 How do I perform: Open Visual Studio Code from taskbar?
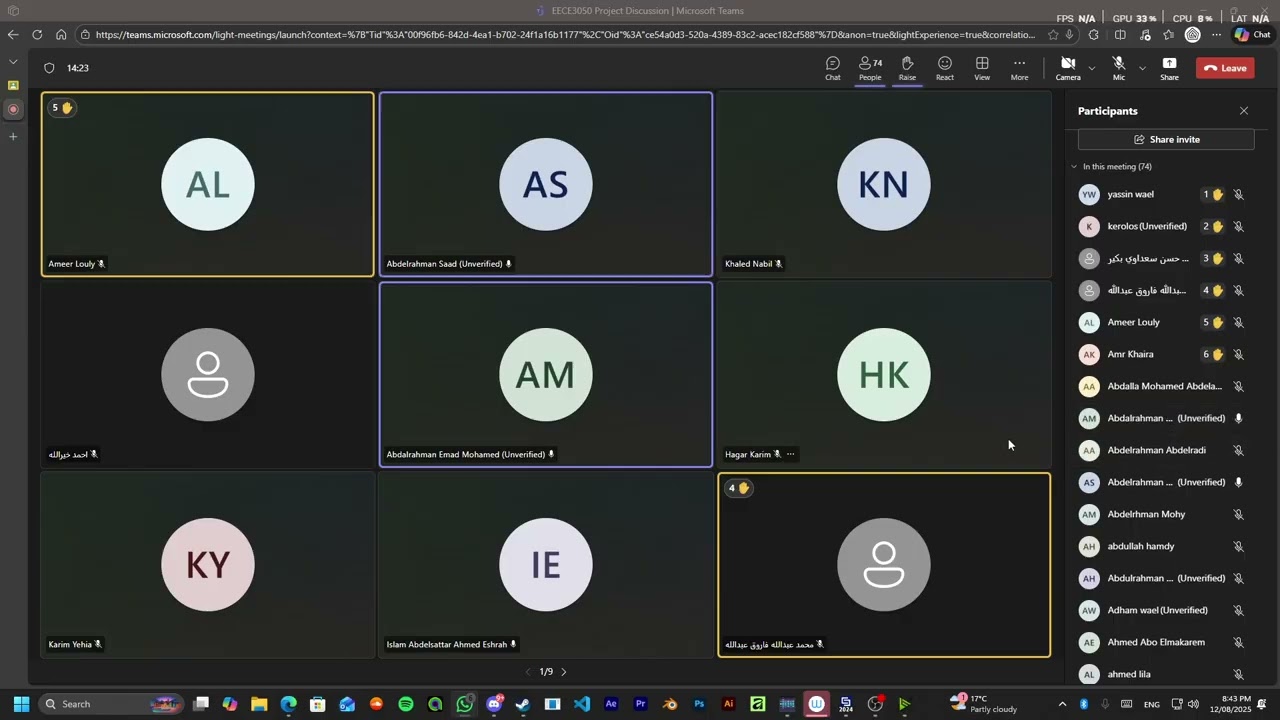click(x=582, y=704)
